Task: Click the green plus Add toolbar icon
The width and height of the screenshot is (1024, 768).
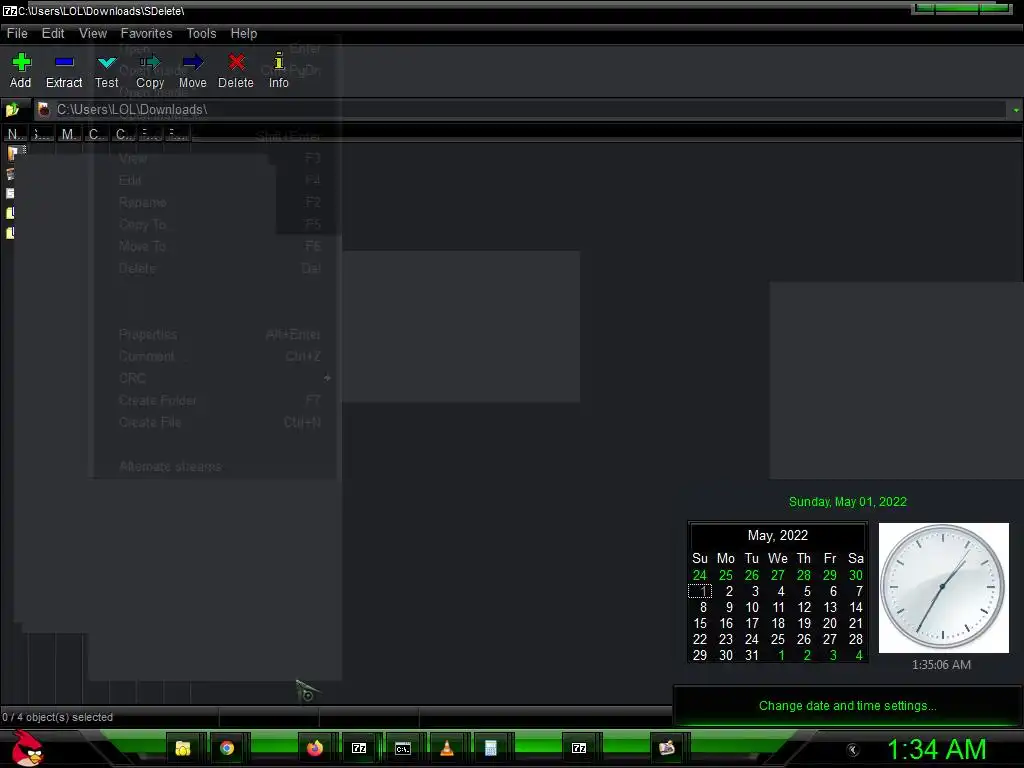Action: [21, 62]
